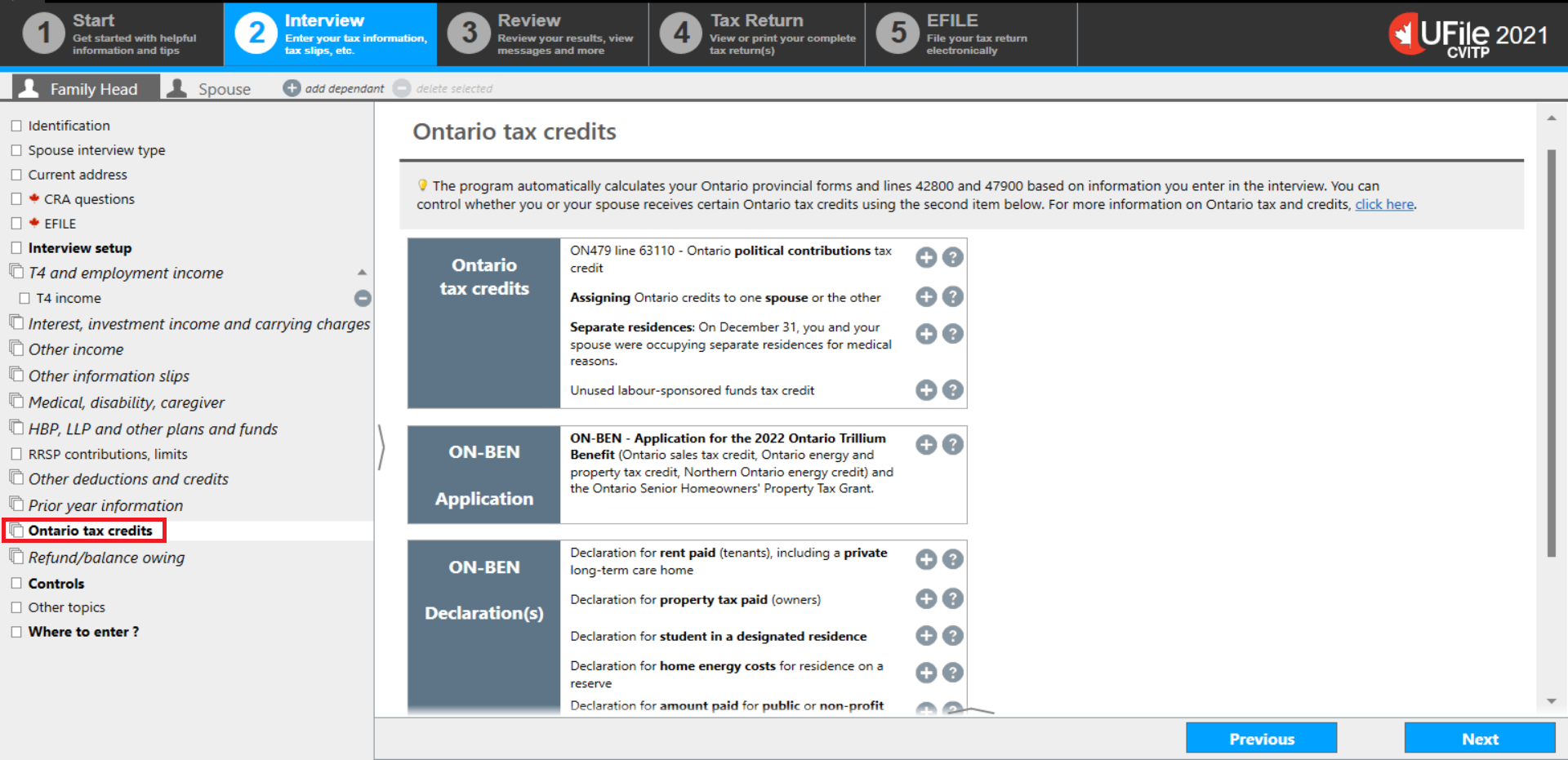Click the delete selected minus icon
The width and height of the screenshot is (1568, 760).
pyautogui.click(x=402, y=88)
